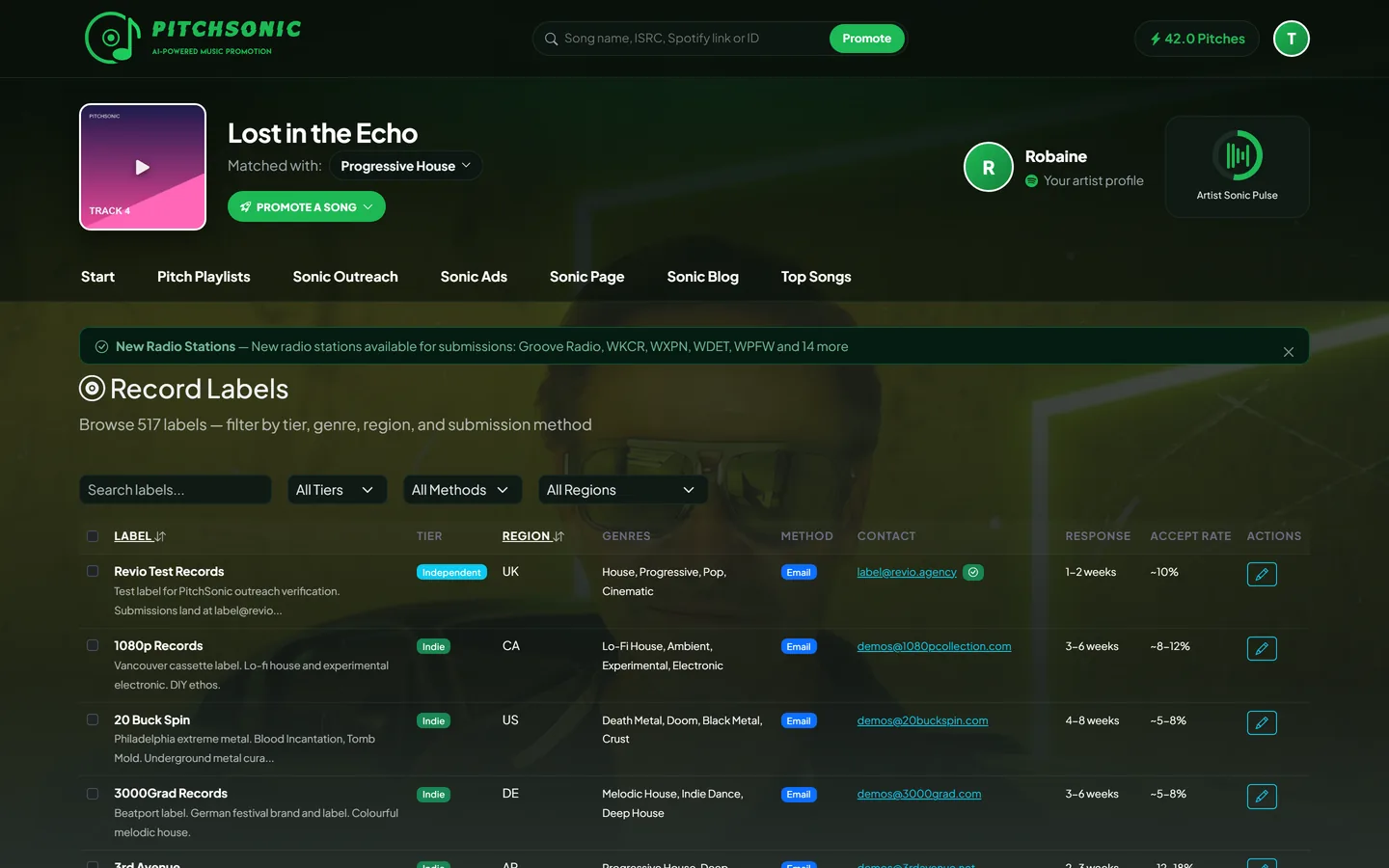Click edit pencil for 3000Grad Records
This screenshot has width=1389, height=868.
1262,797
